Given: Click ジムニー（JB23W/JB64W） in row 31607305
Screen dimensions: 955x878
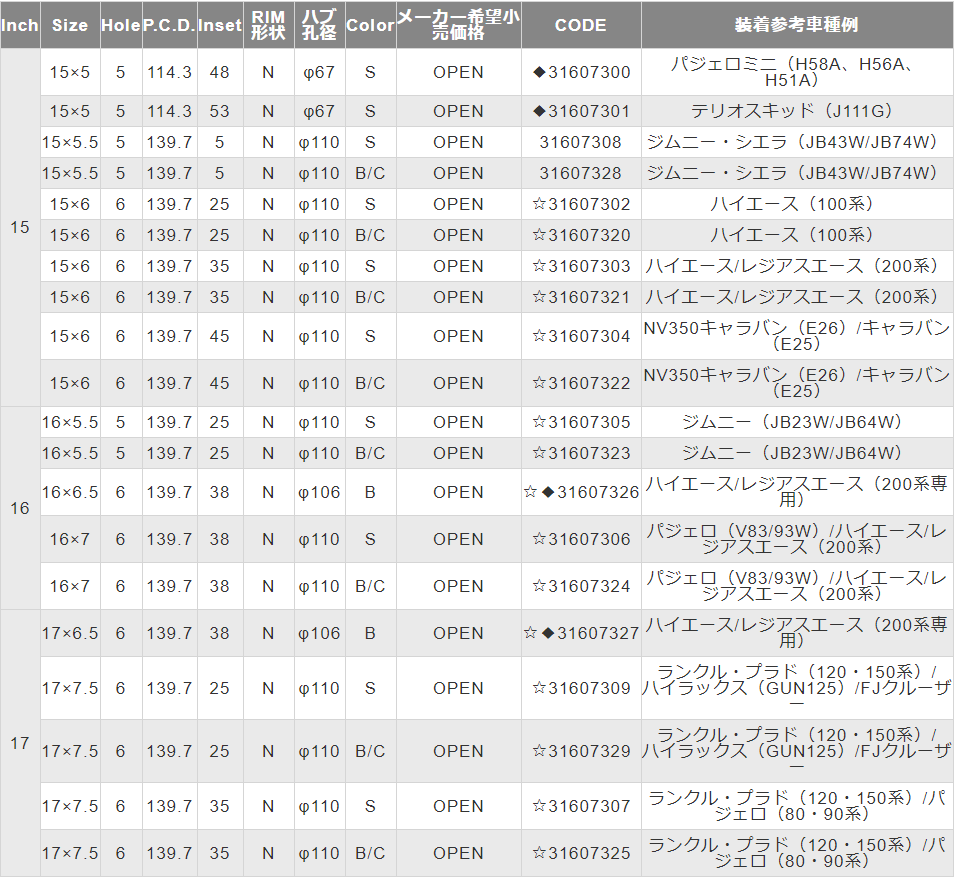Looking at the screenshot, I should tap(797, 423).
